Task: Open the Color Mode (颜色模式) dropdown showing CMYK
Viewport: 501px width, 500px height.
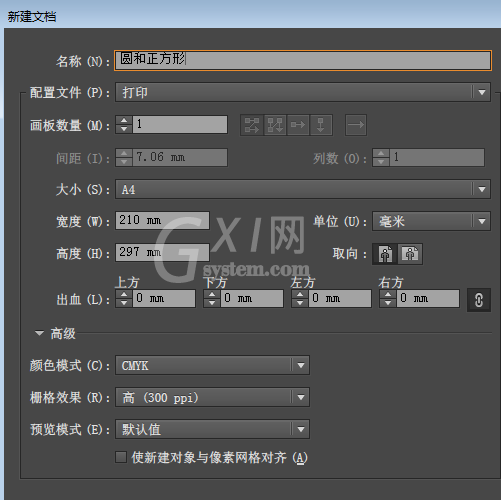Action: [212, 365]
